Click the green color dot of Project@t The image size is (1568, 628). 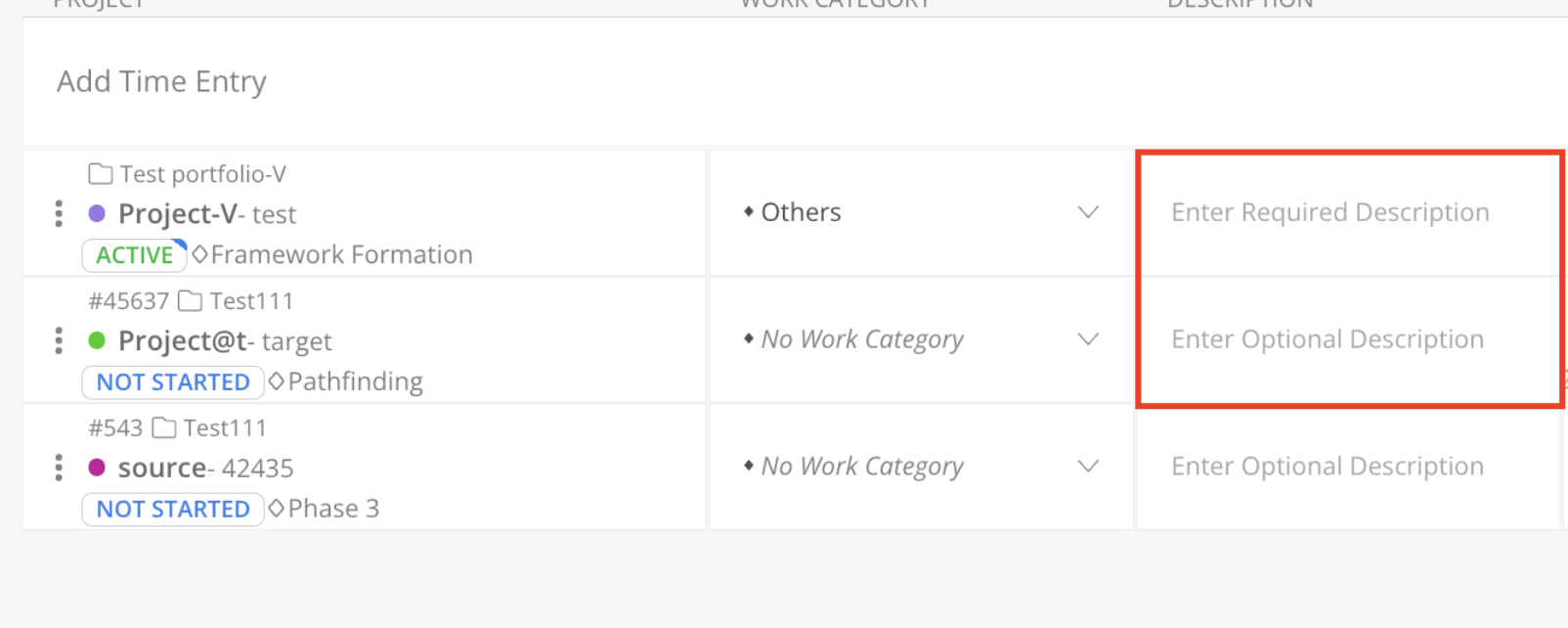(x=97, y=340)
